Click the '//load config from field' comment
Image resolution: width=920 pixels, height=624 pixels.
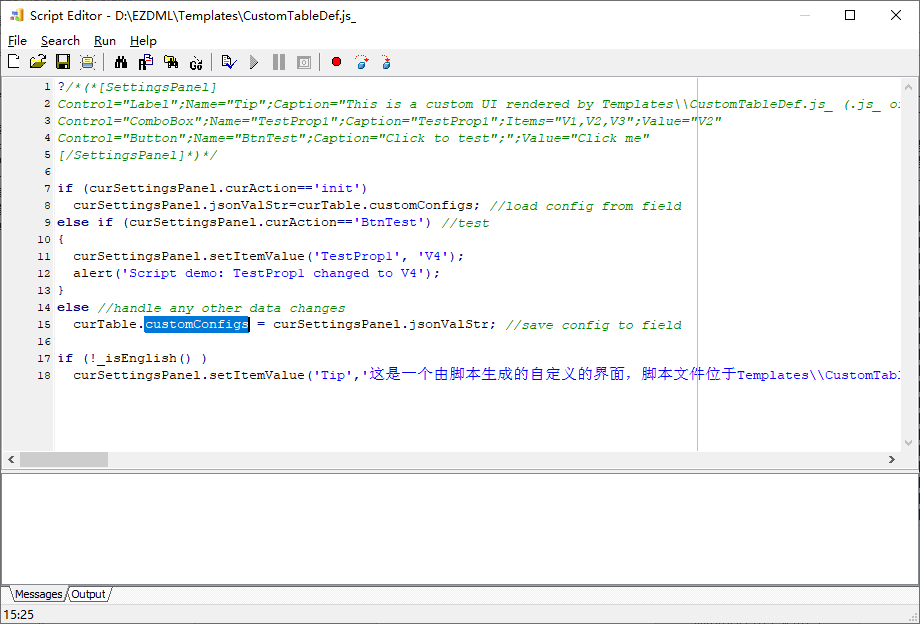point(585,206)
